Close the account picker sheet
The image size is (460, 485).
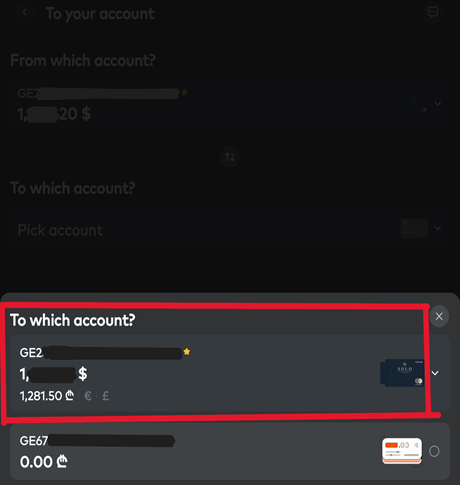click(x=439, y=316)
